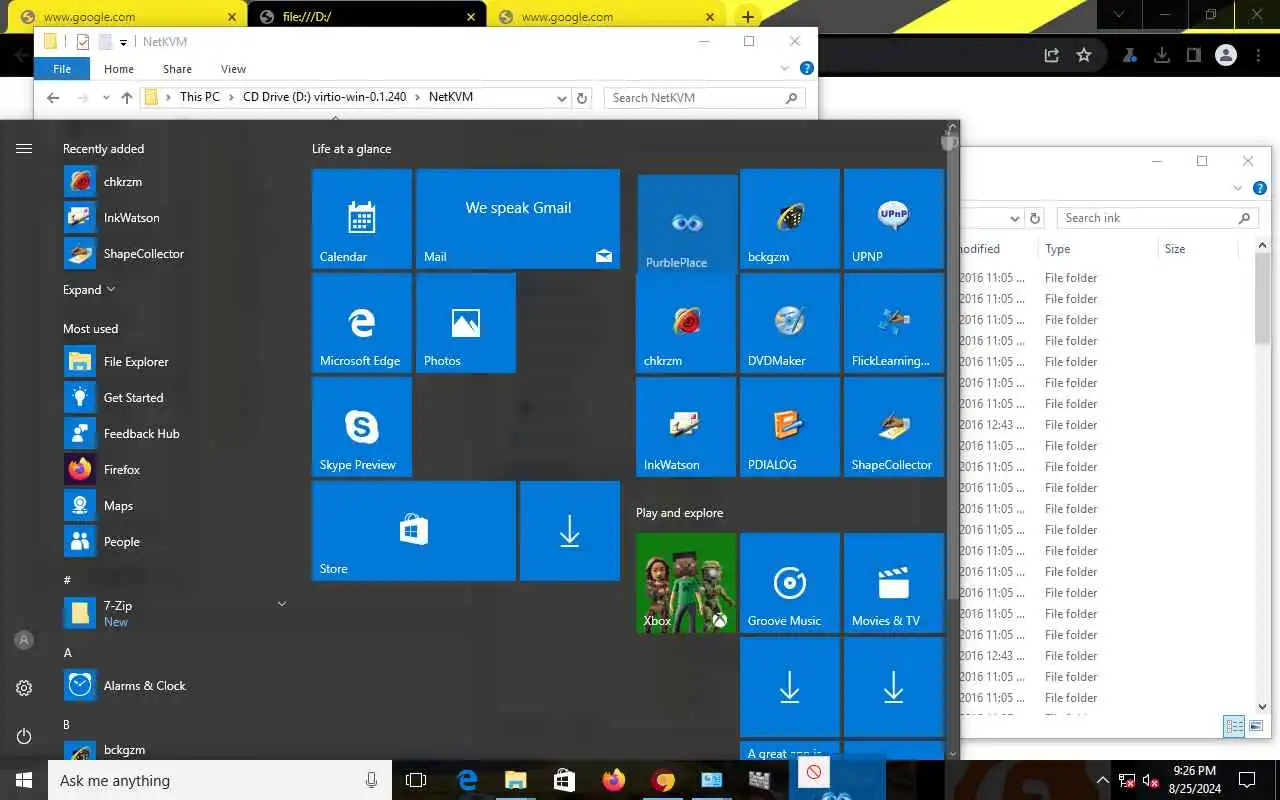
Task: Open the Movies & TV tile
Action: pyautogui.click(x=894, y=583)
